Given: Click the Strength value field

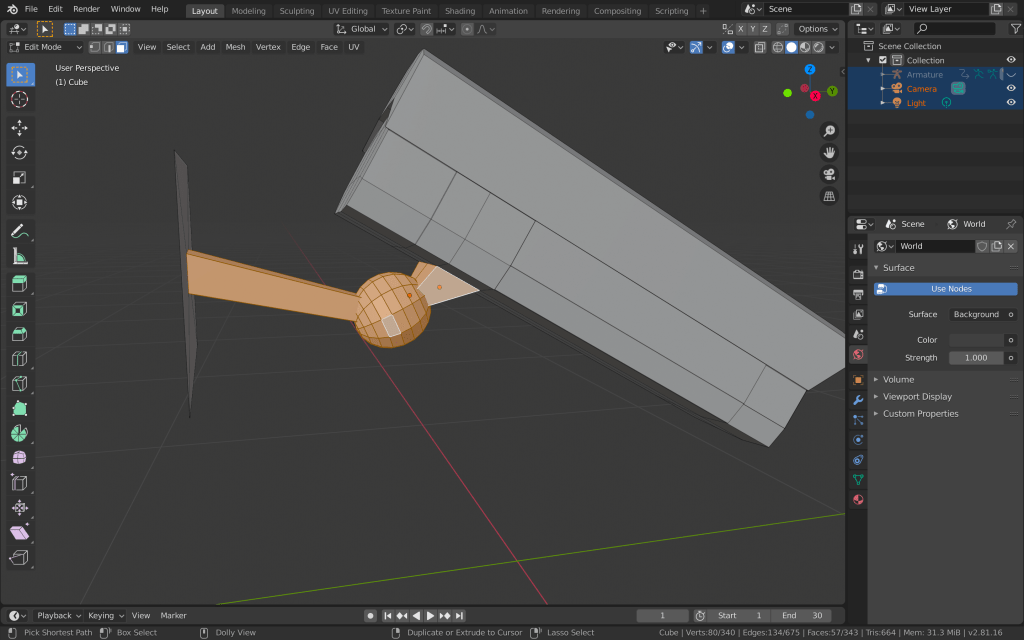Looking at the screenshot, I should pos(976,358).
